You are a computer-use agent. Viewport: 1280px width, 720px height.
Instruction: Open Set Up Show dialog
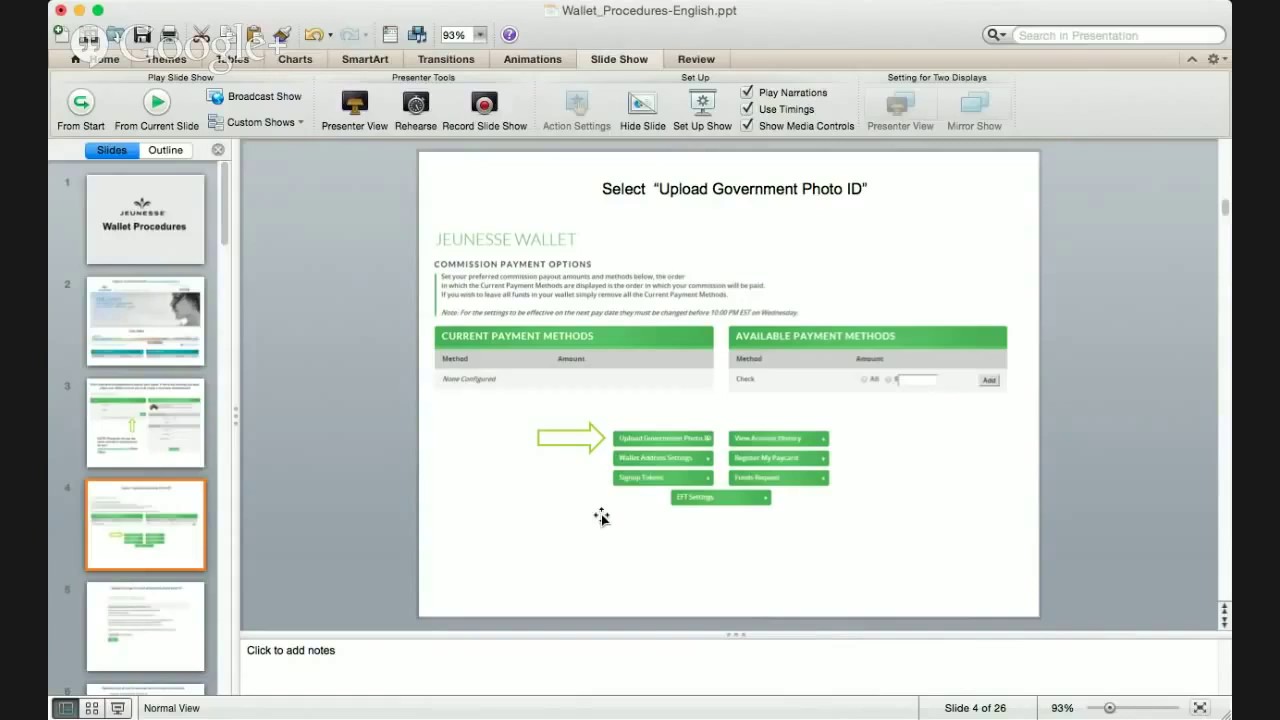coord(702,110)
